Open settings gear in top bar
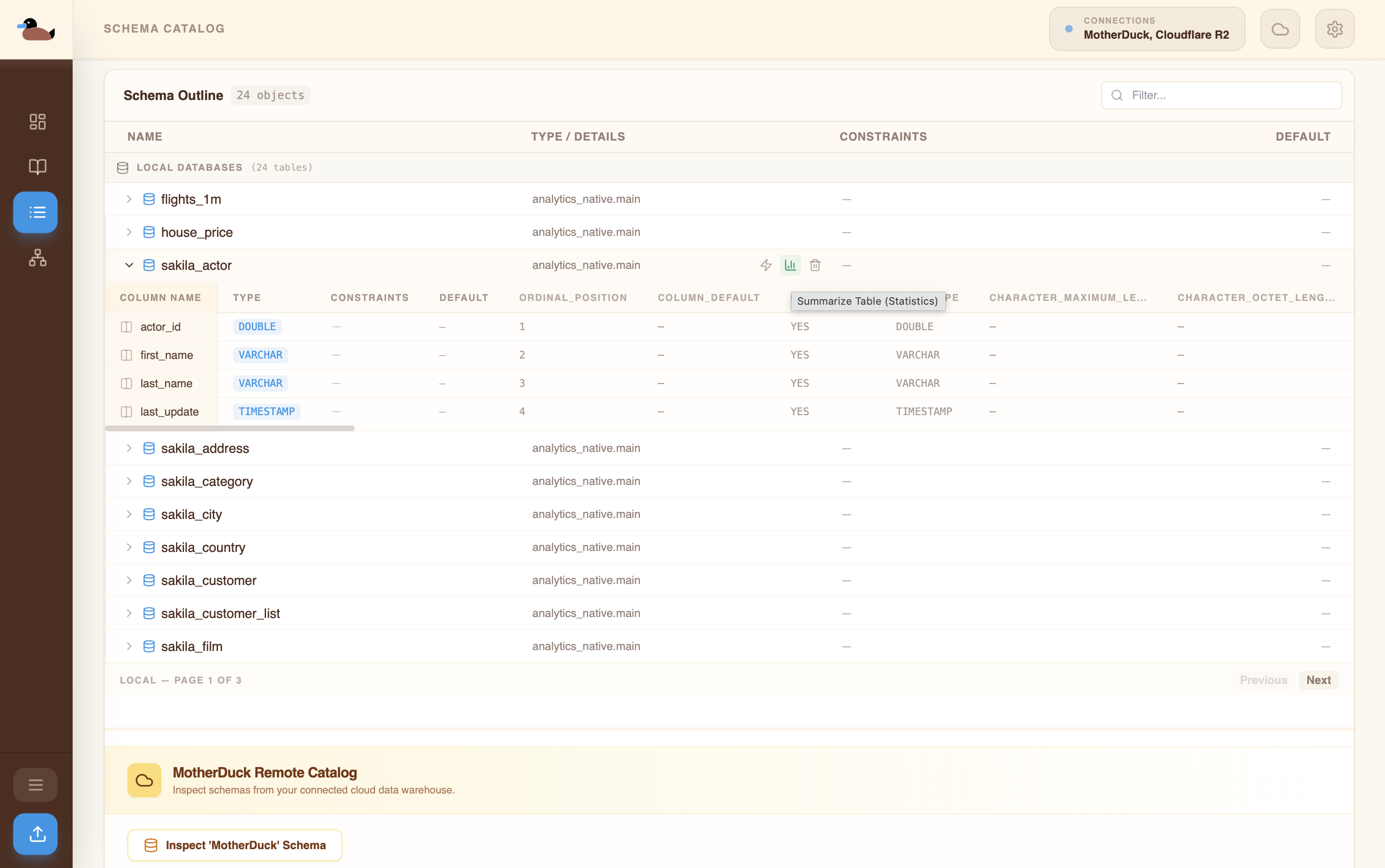The width and height of the screenshot is (1385, 868). (x=1335, y=29)
